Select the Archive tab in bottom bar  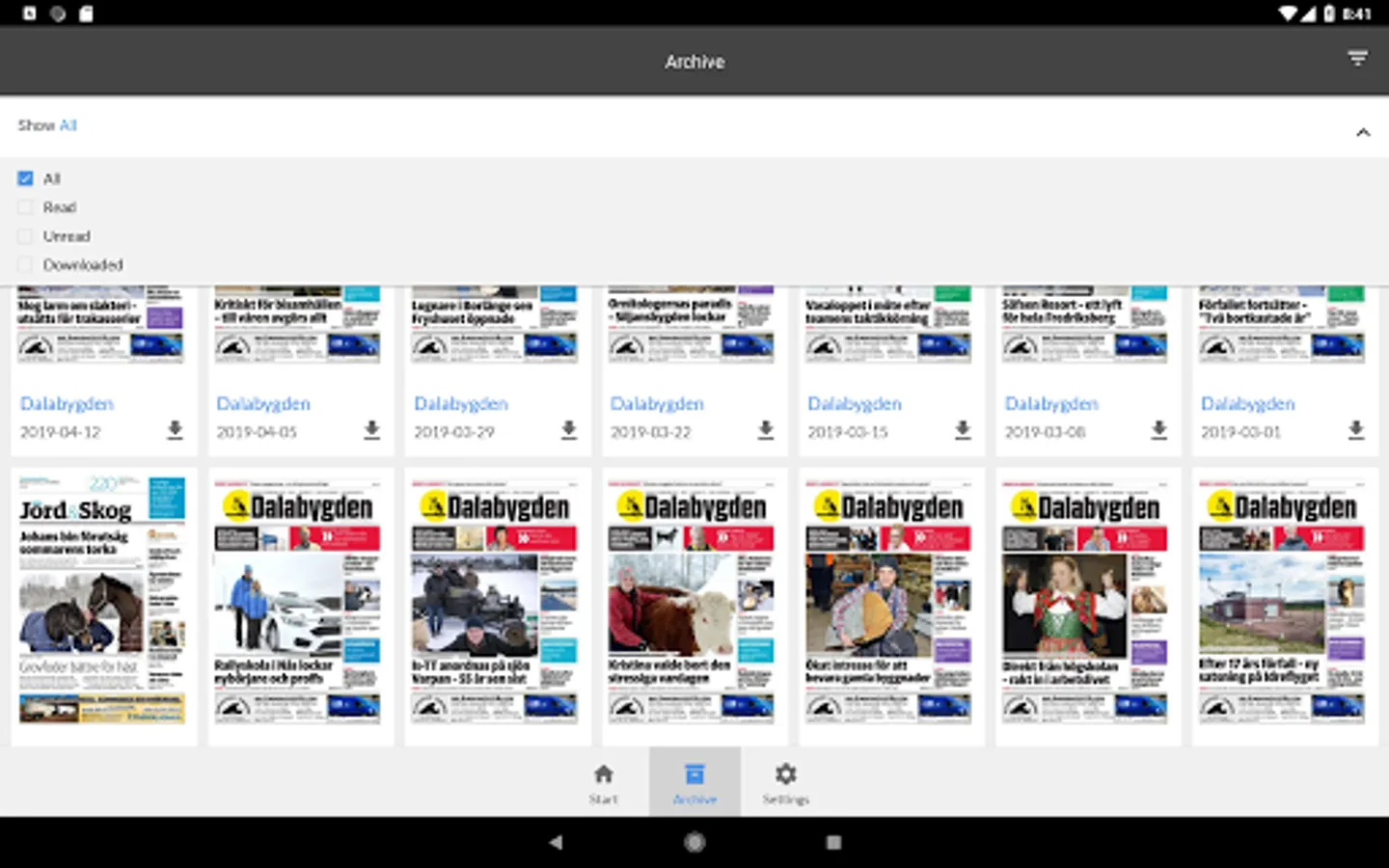click(x=694, y=782)
